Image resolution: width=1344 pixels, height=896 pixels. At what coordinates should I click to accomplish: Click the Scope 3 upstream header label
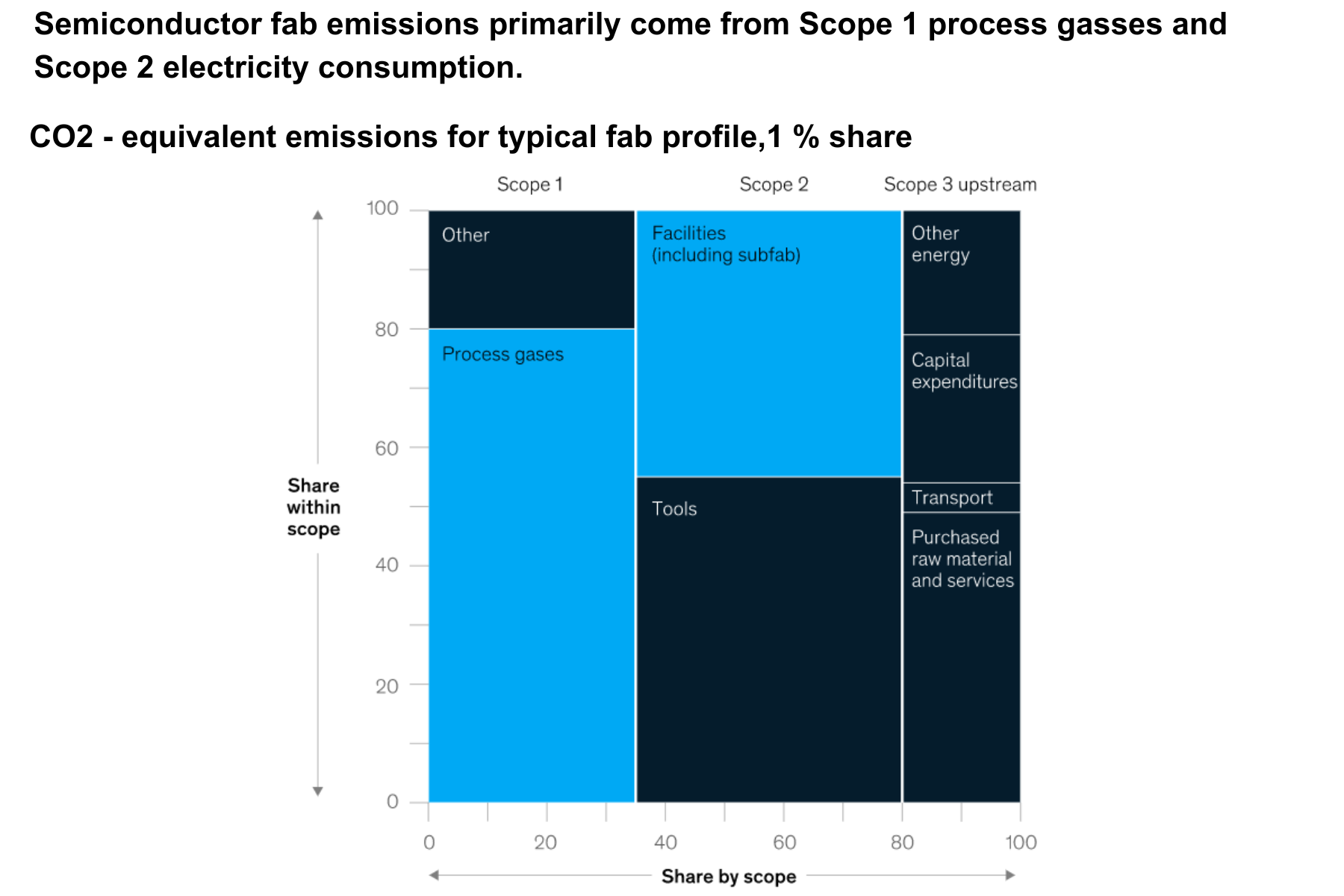959,184
